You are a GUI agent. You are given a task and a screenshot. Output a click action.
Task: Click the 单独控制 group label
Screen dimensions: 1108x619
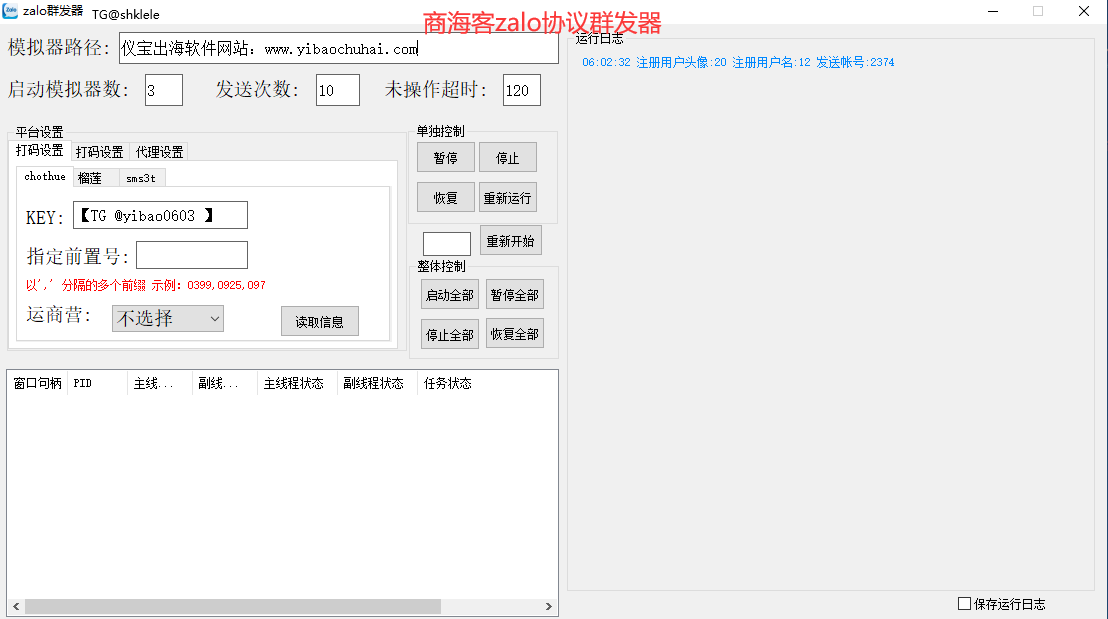pyautogui.click(x=440, y=131)
